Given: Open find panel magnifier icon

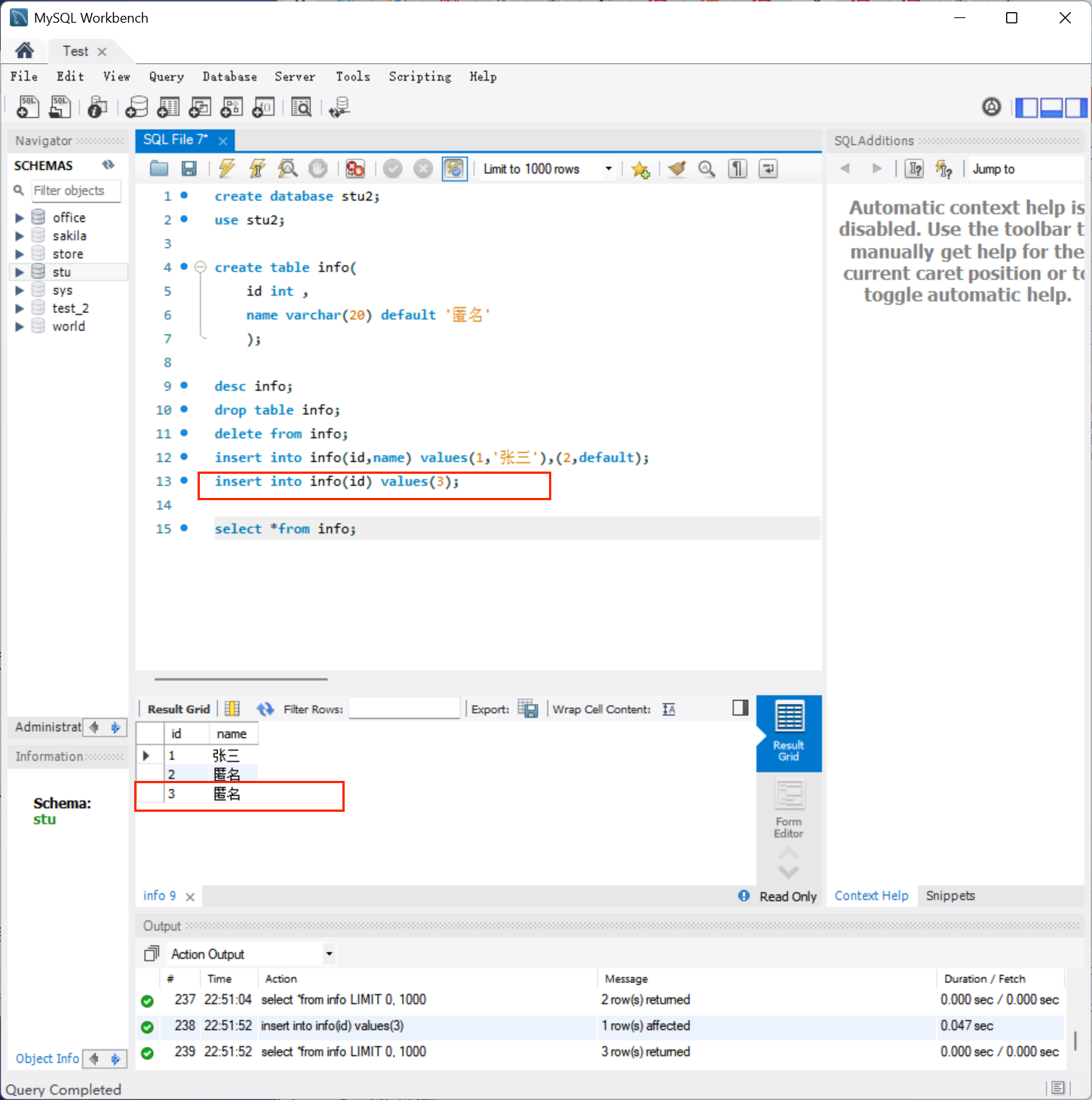Looking at the screenshot, I should click(707, 169).
